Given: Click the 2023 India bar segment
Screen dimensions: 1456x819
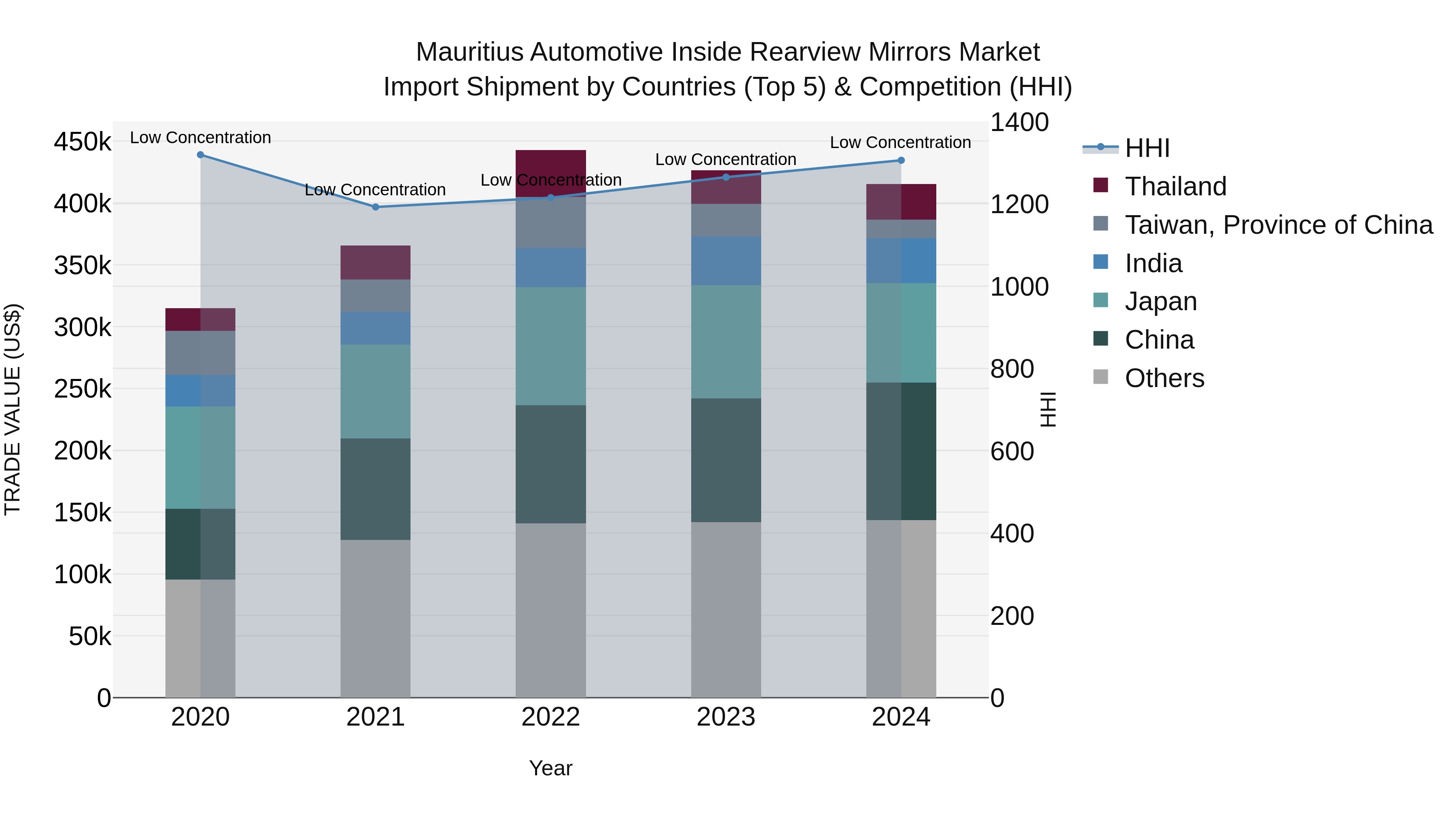Looking at the screenshot, I should [726, 260].
